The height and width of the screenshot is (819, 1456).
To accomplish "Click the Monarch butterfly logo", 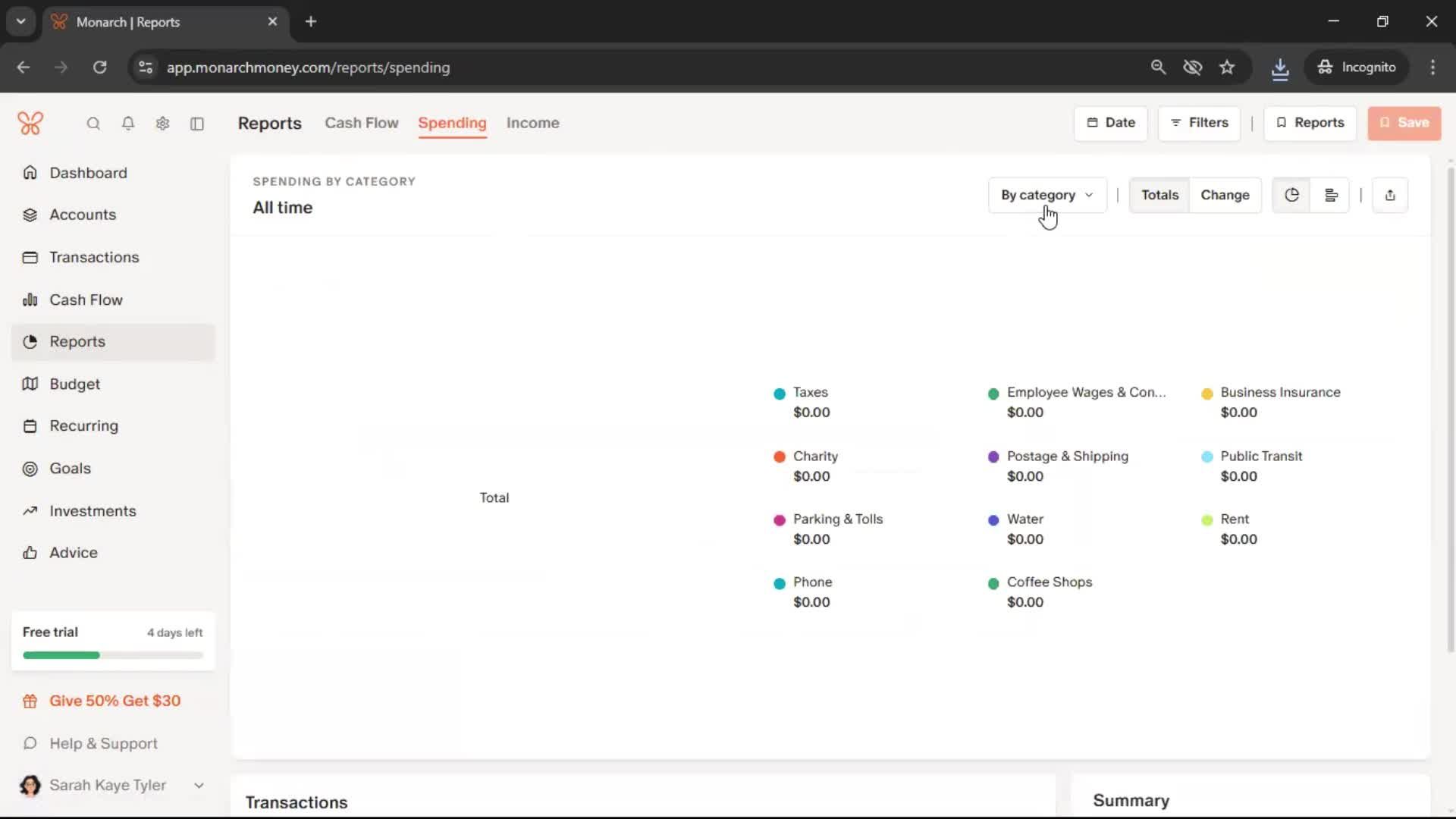I will [30, 123].
